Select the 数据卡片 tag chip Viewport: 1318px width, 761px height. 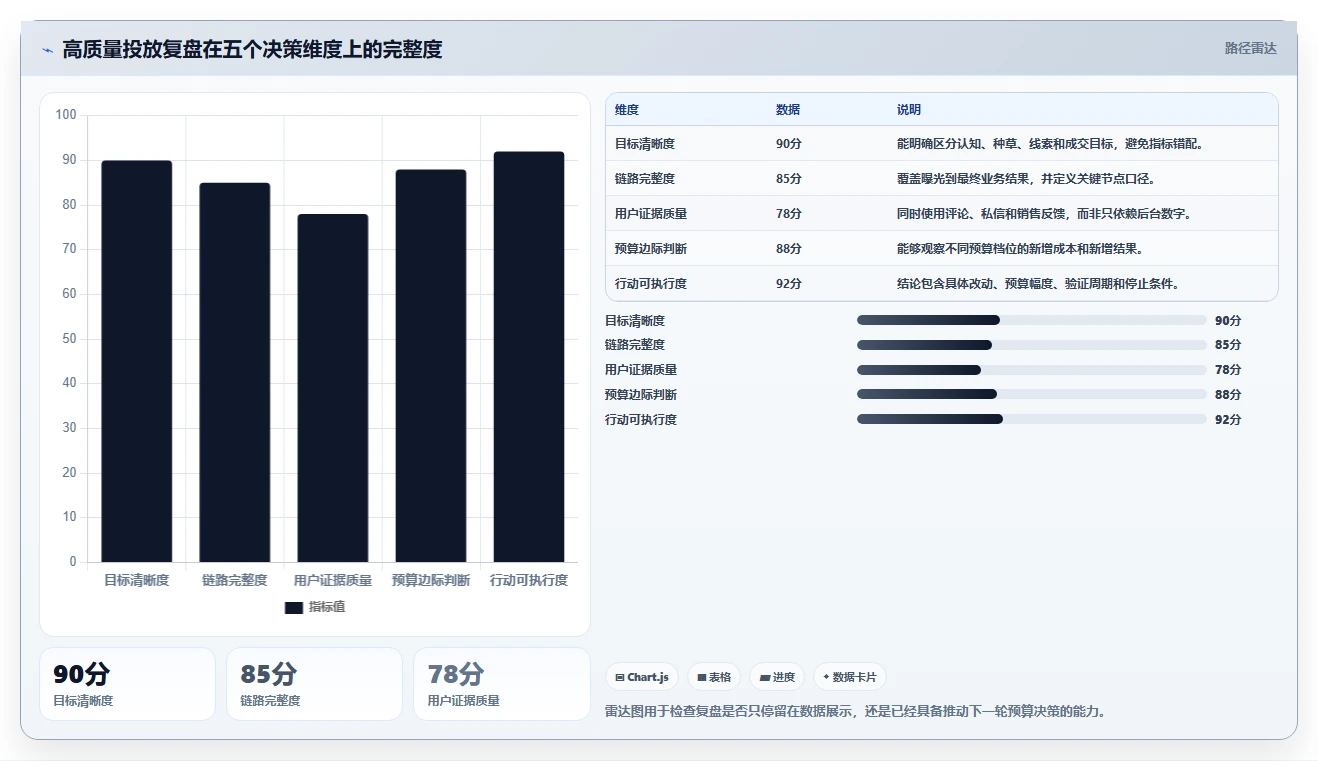point(850,677)
